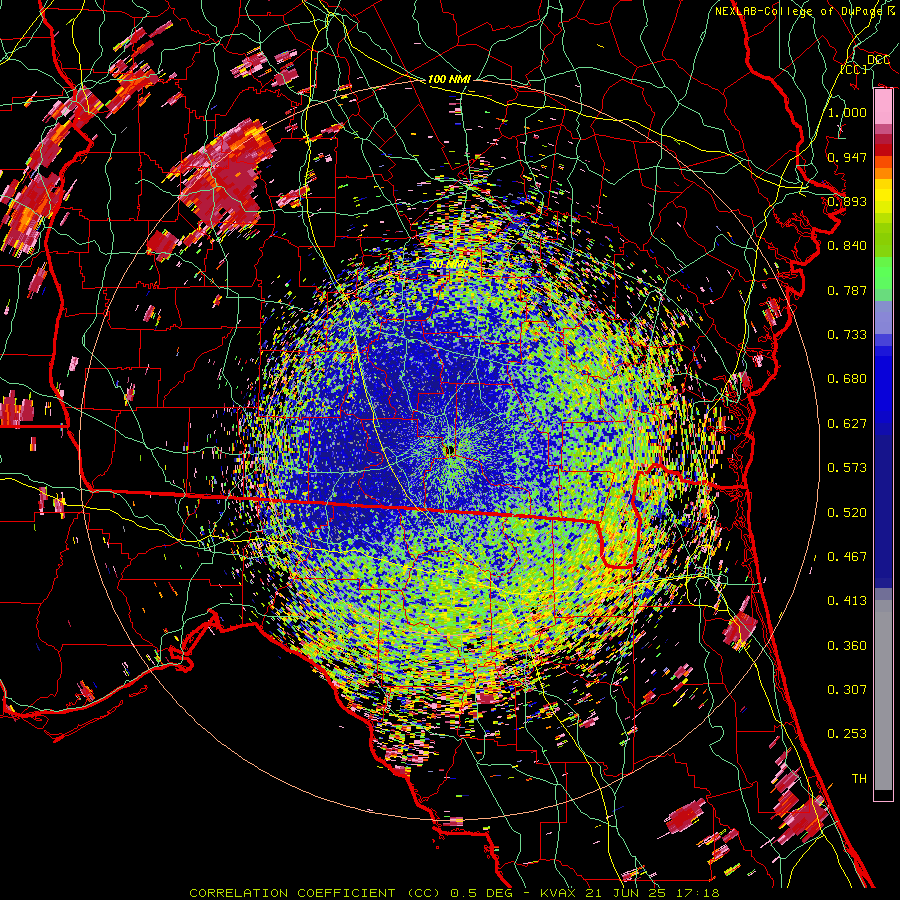Click the 0.360 legend value
Viewport: 900px width, 900px height.
pos(847,646)
